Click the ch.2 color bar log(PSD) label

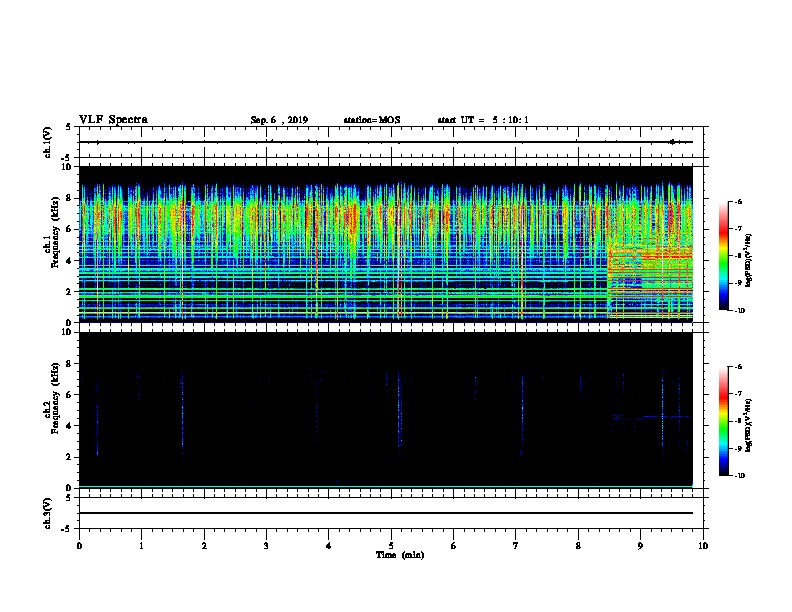click(x=748, y=425)
